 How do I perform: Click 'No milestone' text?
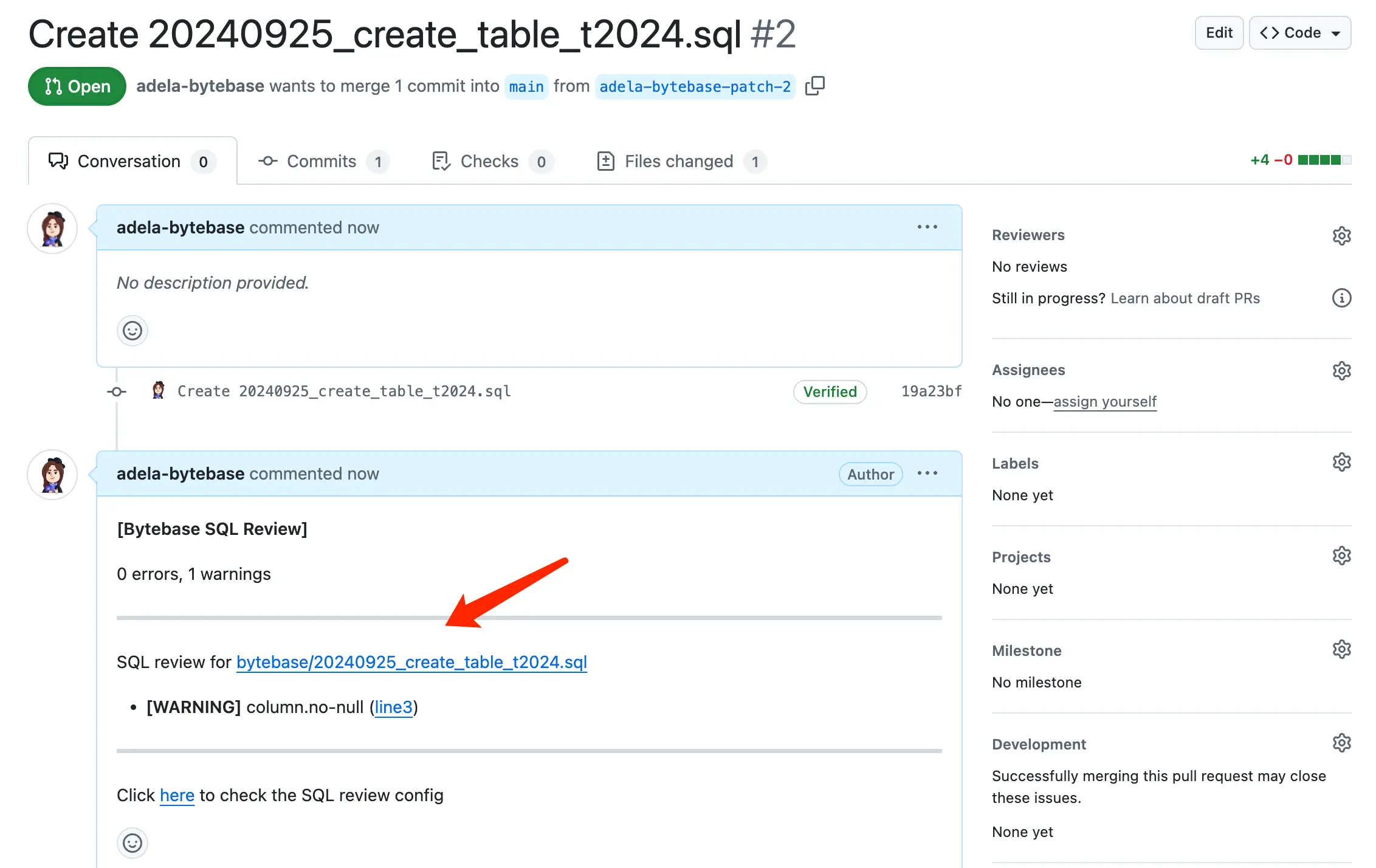pos(1037,683)
